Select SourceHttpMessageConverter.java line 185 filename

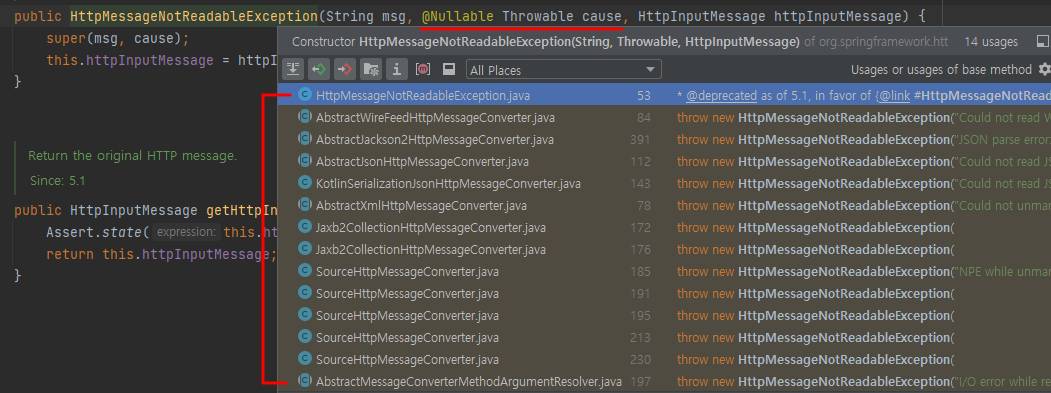pyautogui.click(x=407, y=272)
